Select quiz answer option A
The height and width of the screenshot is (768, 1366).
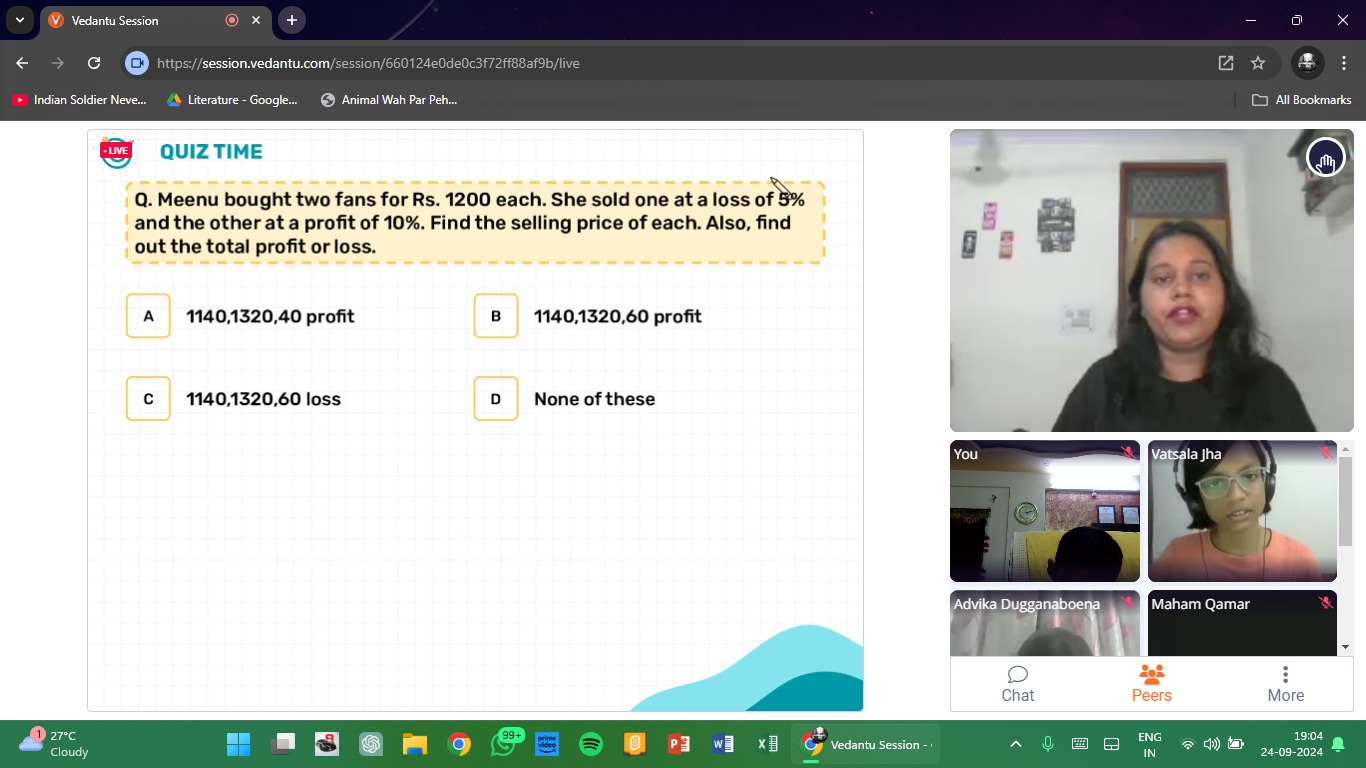148,316
